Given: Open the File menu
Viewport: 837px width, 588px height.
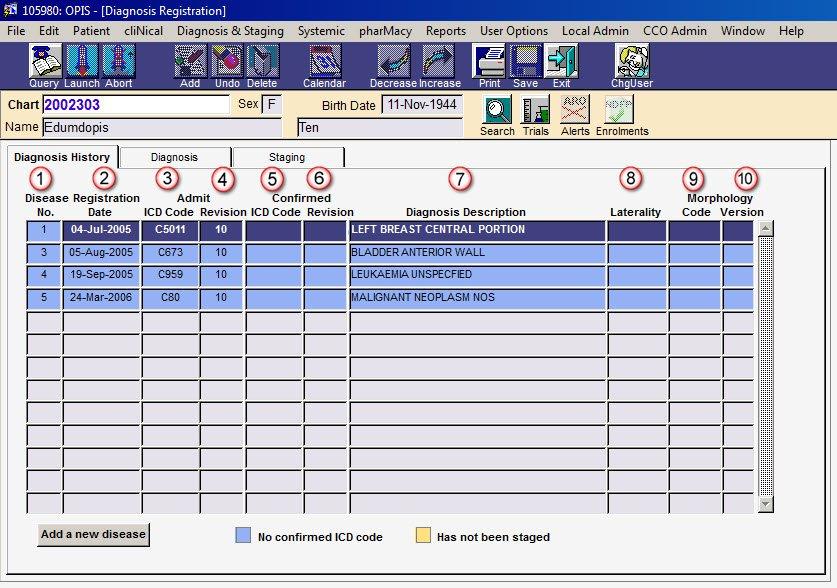Looking at the screenshot, I should point(16,31).
